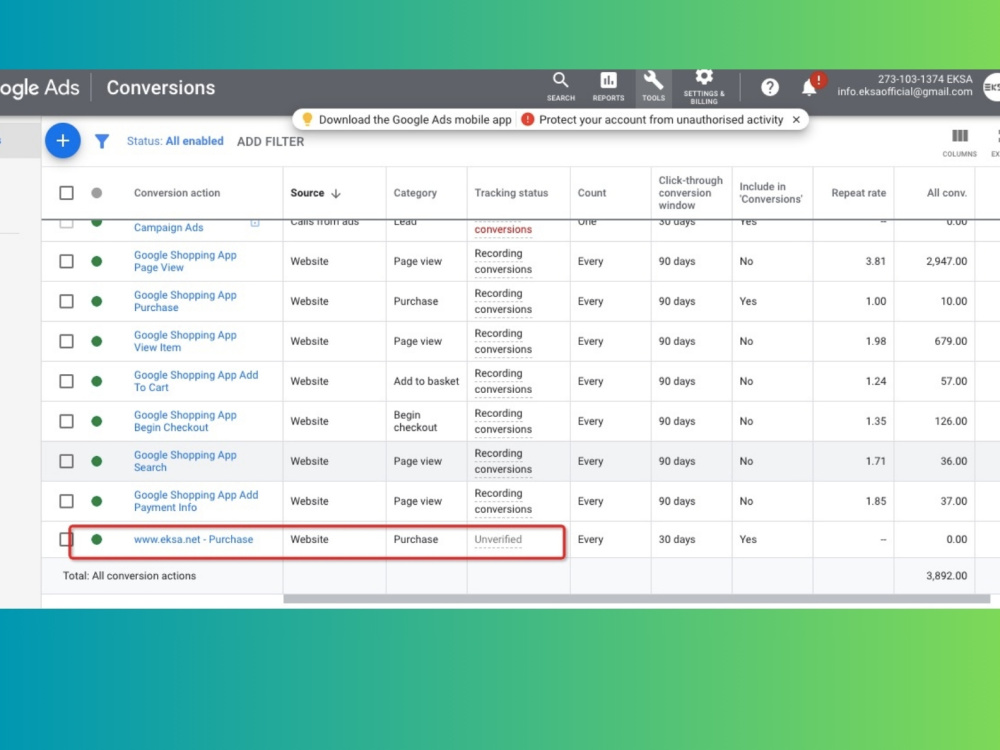Click the Repeat rate column header
Image resolution: width=1000 pixels, height=750 pixels.
[858, 193]
